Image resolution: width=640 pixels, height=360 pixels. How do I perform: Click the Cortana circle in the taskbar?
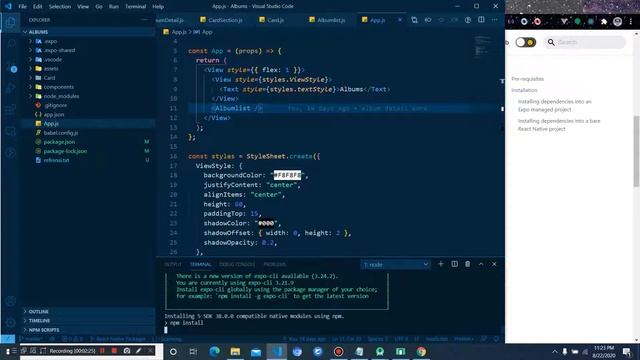173,351
